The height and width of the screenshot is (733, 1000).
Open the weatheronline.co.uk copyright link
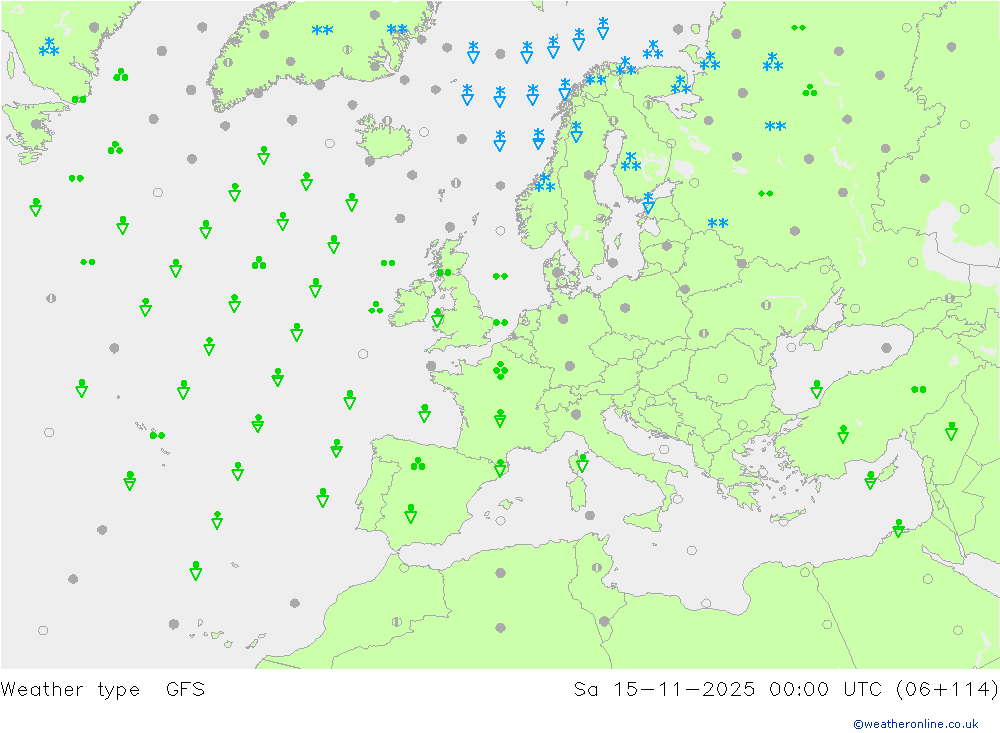click(916, 724)
